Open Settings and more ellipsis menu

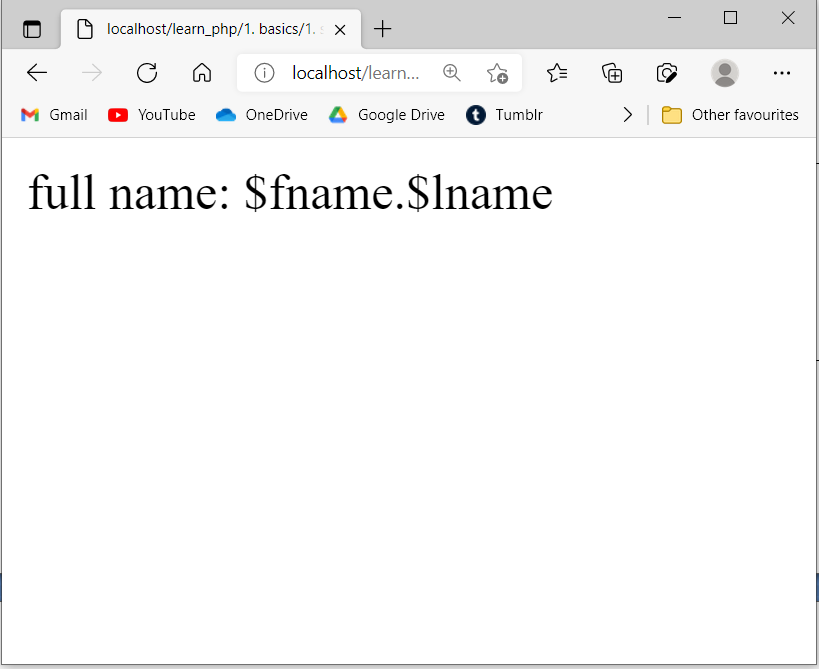click(x=782, y=73)
